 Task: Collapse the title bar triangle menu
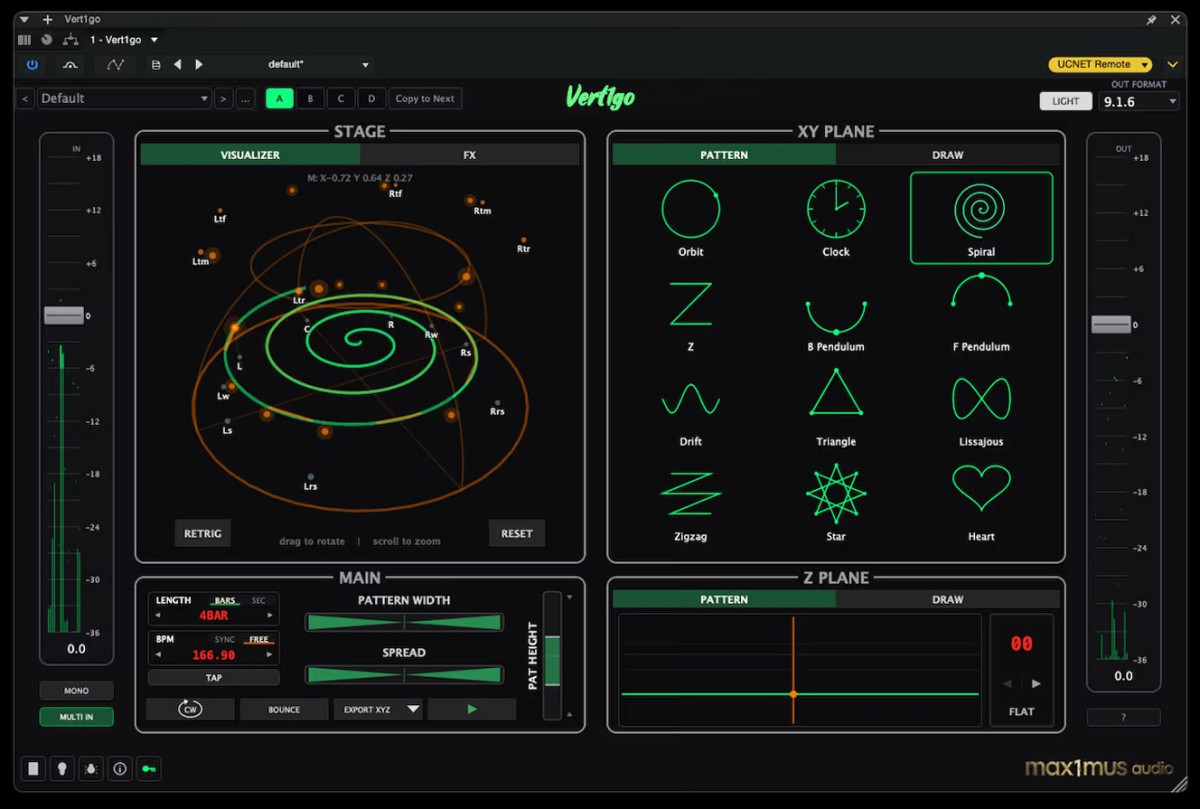click(x=25, y=19)
